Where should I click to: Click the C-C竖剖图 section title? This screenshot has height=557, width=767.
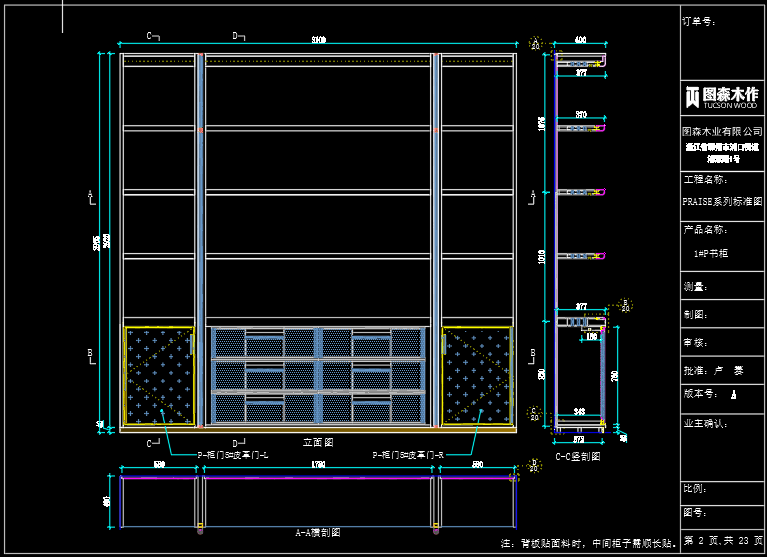click(x=578, y=456)
